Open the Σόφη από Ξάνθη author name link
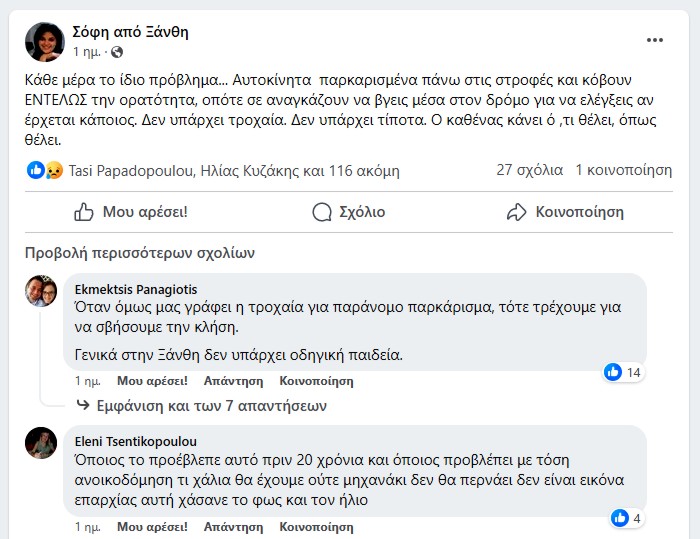This screenshot has width=700, height=539. (x=131, y=32)
